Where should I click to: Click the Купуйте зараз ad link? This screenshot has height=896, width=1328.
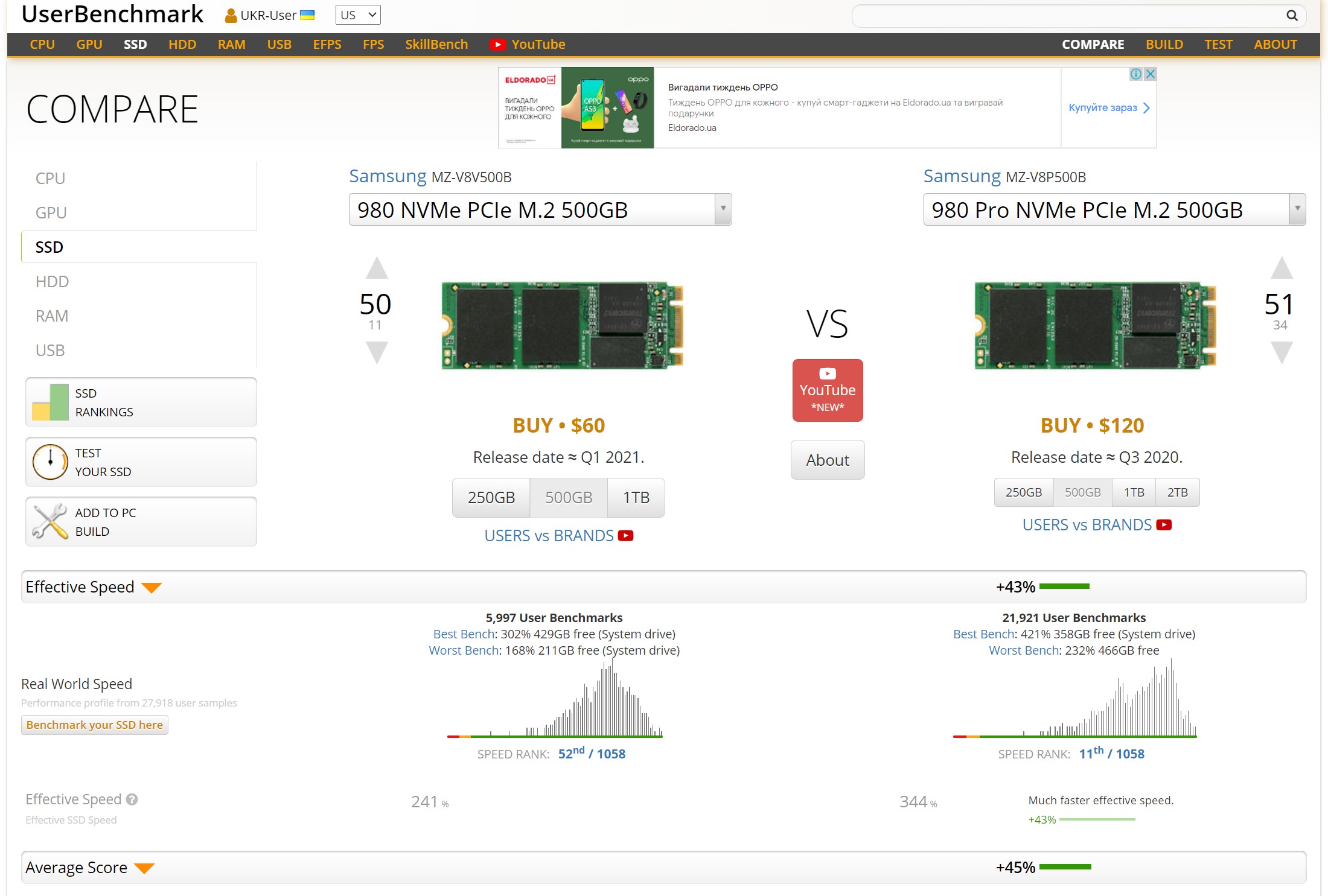click(1109, 108)
